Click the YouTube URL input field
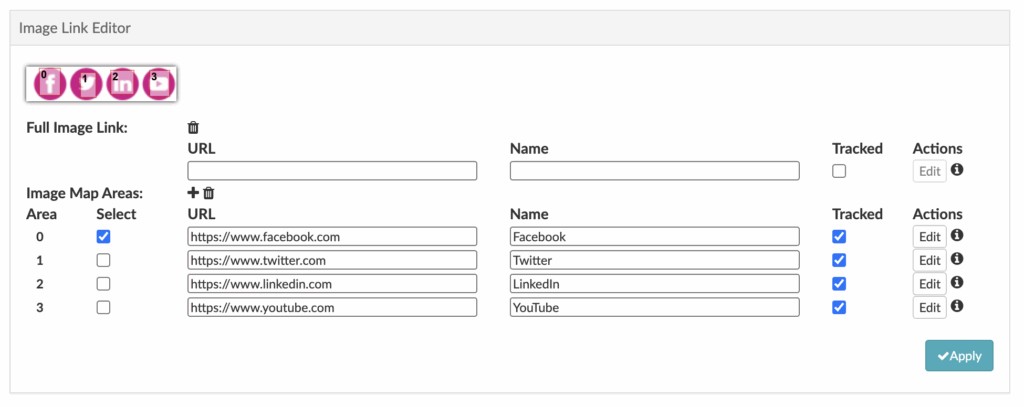 click(x=332, y=308)
